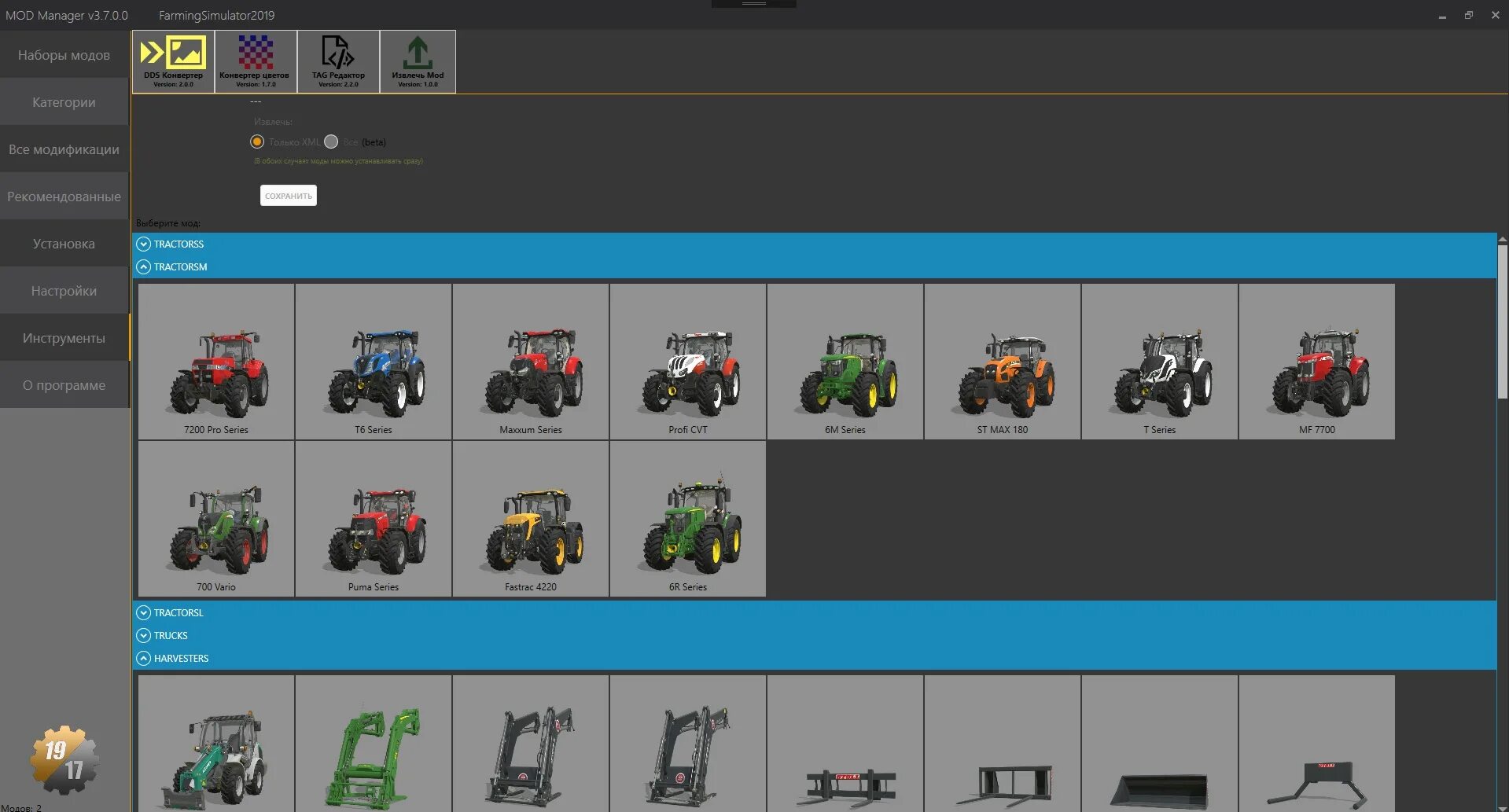
Task: Expand the TRACTORSL category
Action: [143, 612]
